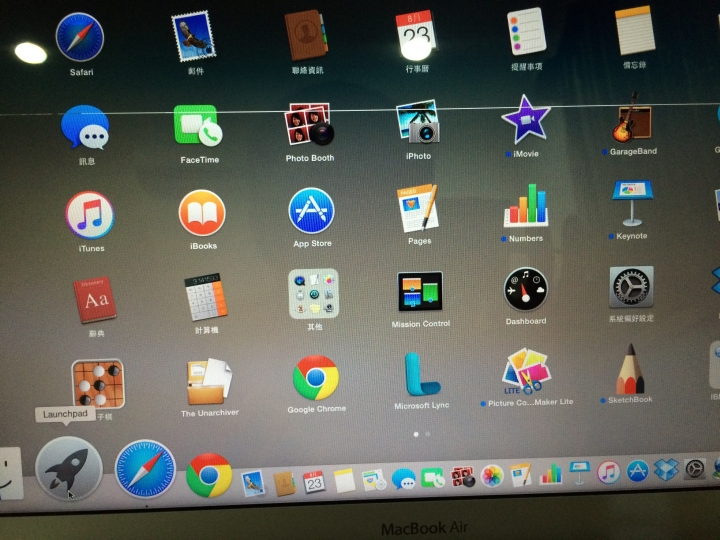Open Numbers chart icon in the Dock
The image size is (720, 540).
(x=551, y=473)
